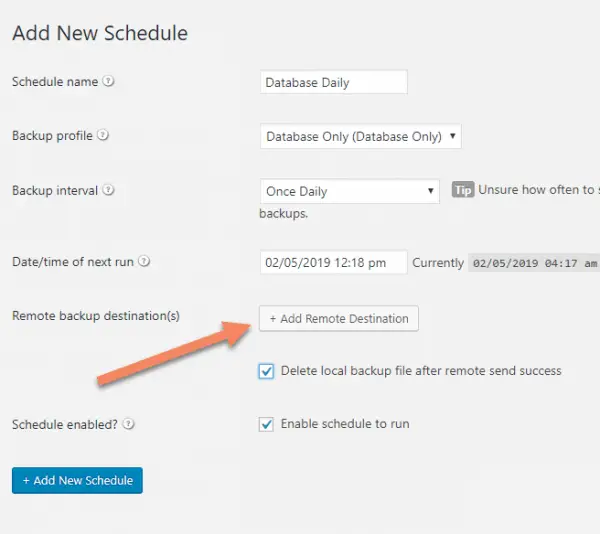Screen dimensions: 600x534
Task: Show help for Backup interval
Action: click(109, 190)
